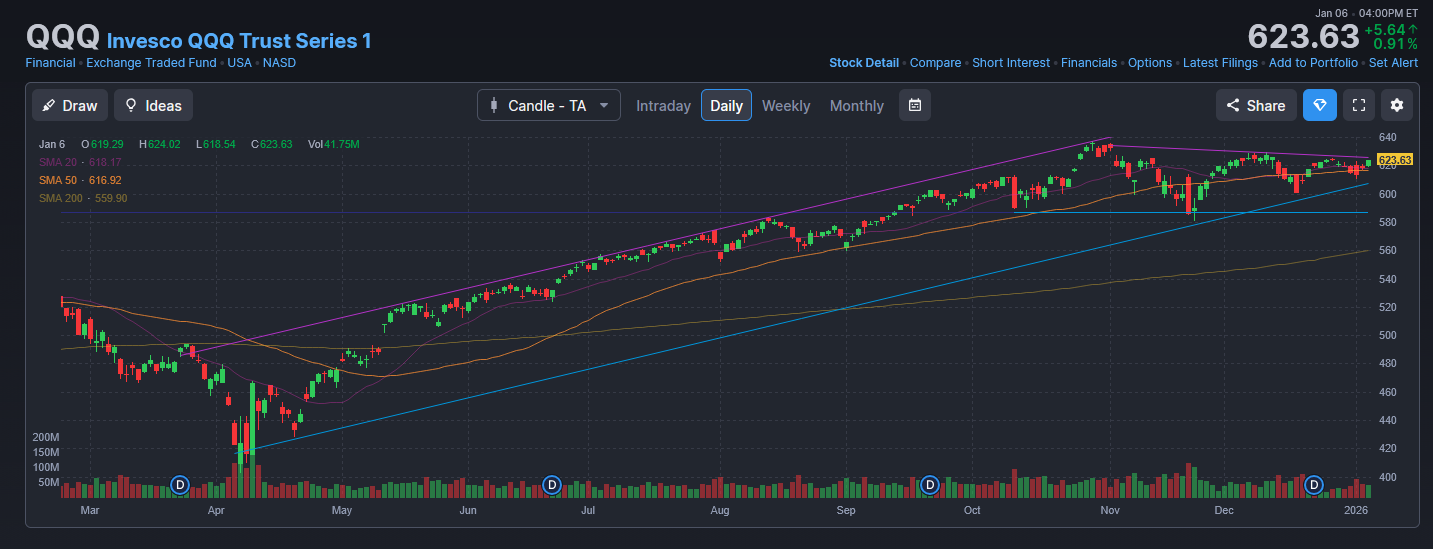Open chart settings gear
The height and width of the screenshot is (549, 1433).
coord(1397,105)
